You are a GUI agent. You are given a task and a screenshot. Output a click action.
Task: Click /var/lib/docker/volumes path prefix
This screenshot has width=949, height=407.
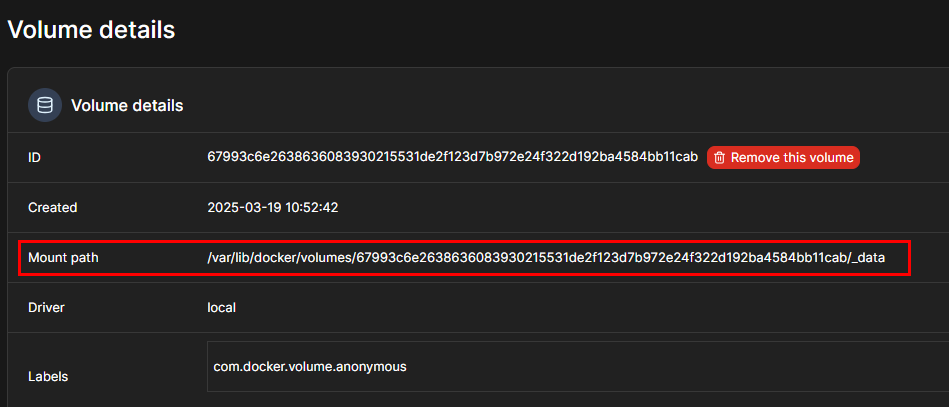(280, 258)
